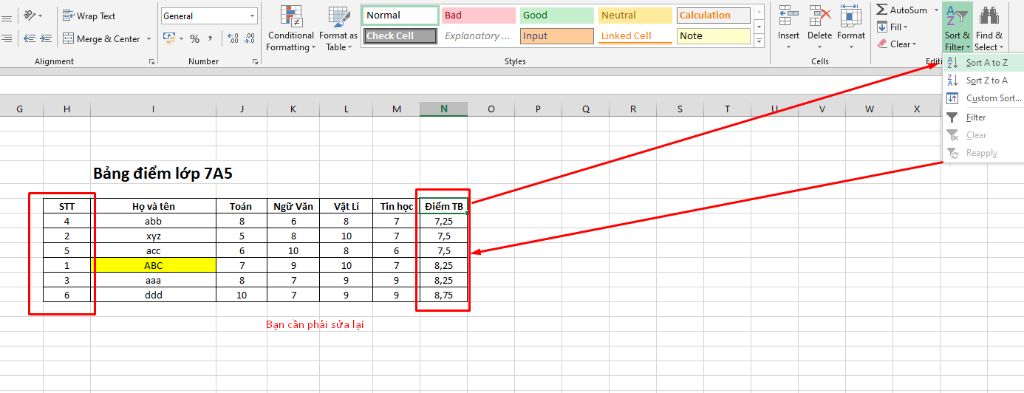
Task: Open AutoSum dropdown arrow
Action: tap(935, 10)
